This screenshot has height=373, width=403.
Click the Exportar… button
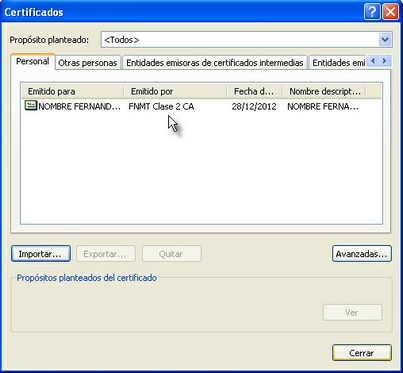(106, 254)
